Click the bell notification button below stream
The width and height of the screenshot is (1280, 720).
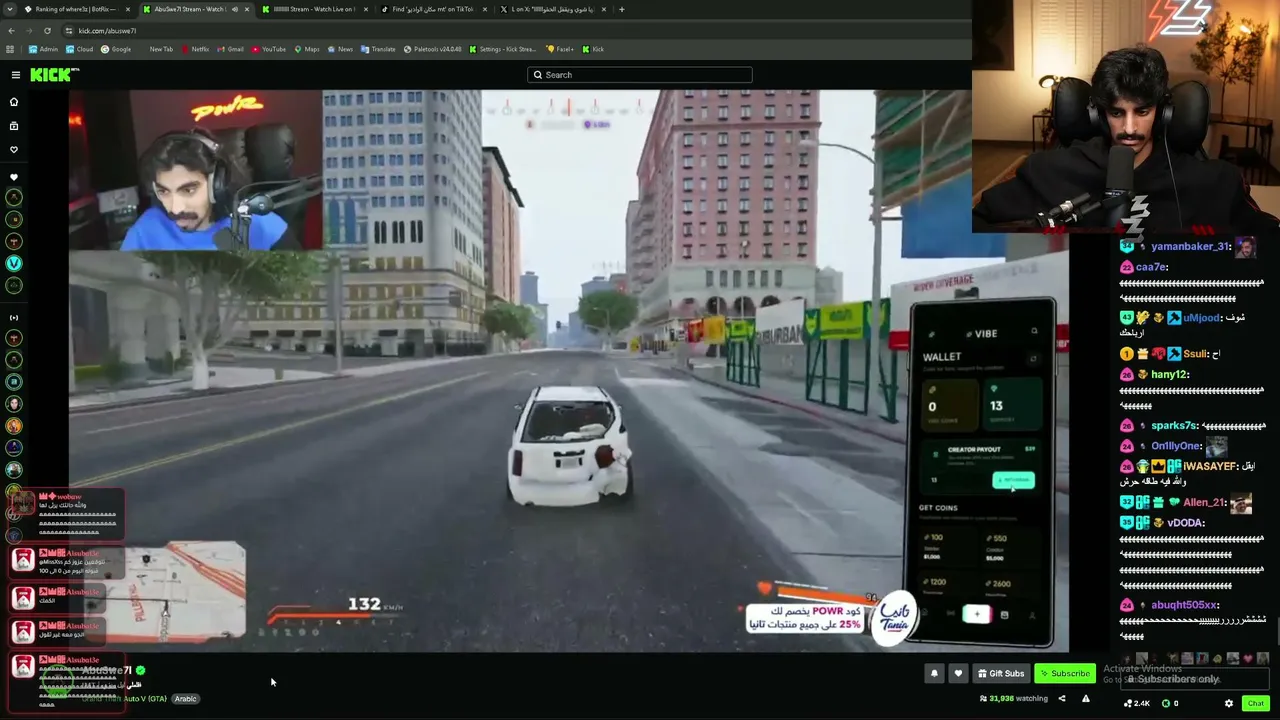pyautogui.click(x=934, y=673)
